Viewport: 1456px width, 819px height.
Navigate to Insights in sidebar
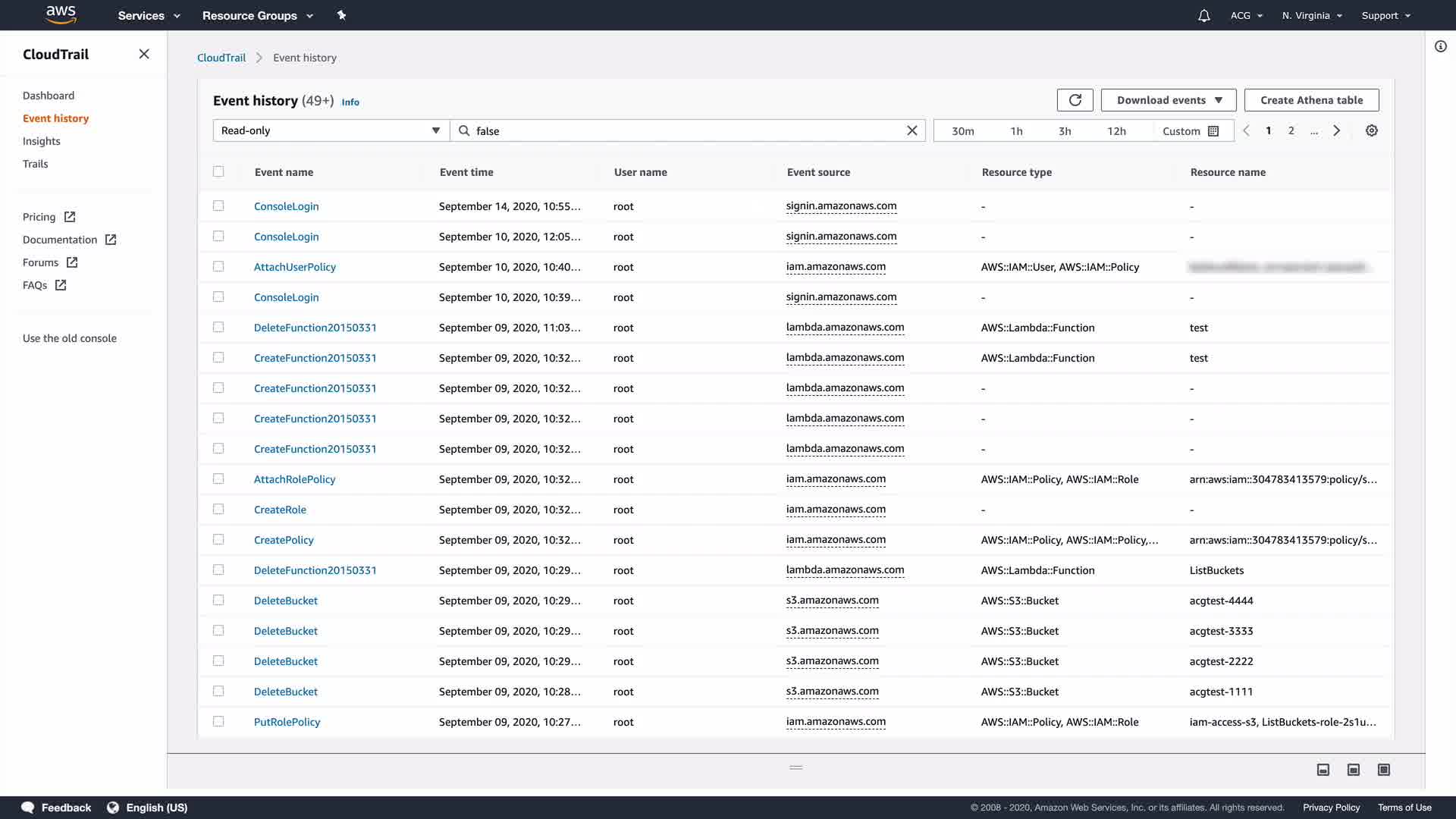pos(41,141)
